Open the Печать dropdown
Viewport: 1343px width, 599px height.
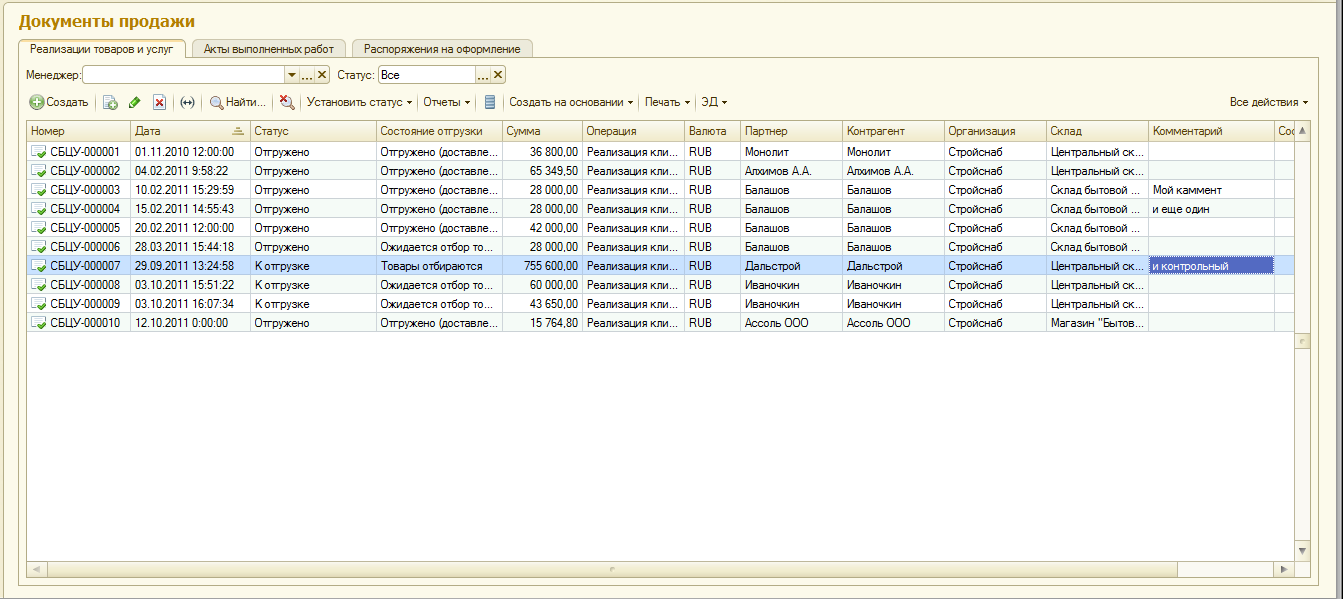[x=667, y=102]
